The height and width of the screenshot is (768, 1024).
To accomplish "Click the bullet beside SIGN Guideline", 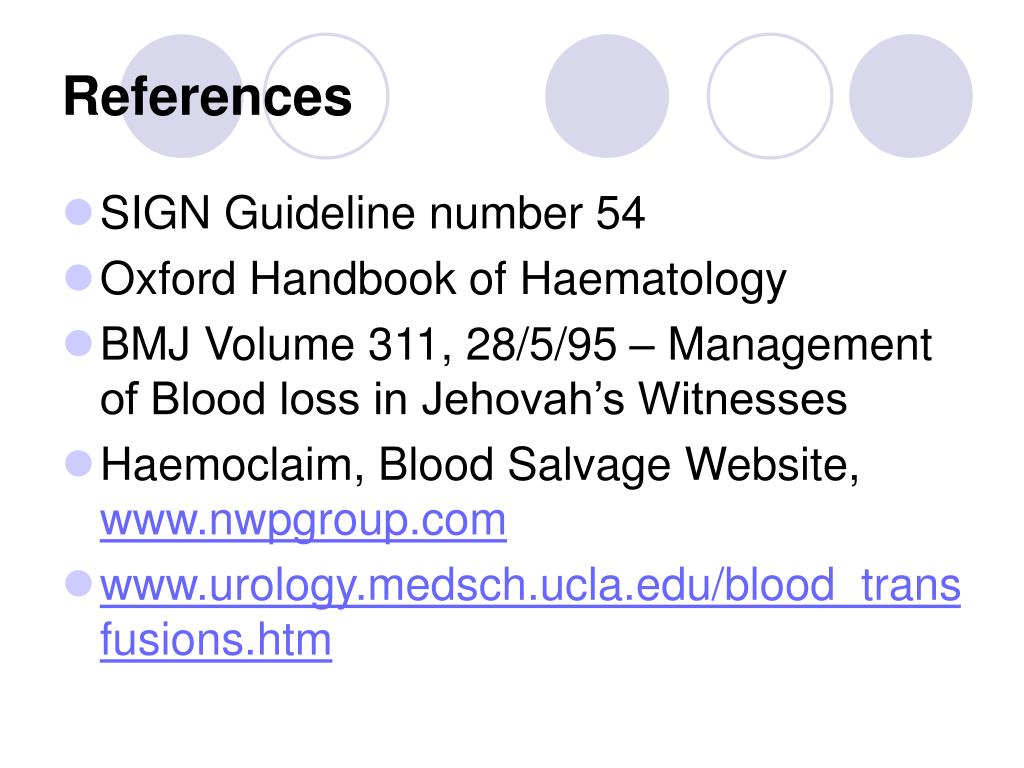I will 78,212.
